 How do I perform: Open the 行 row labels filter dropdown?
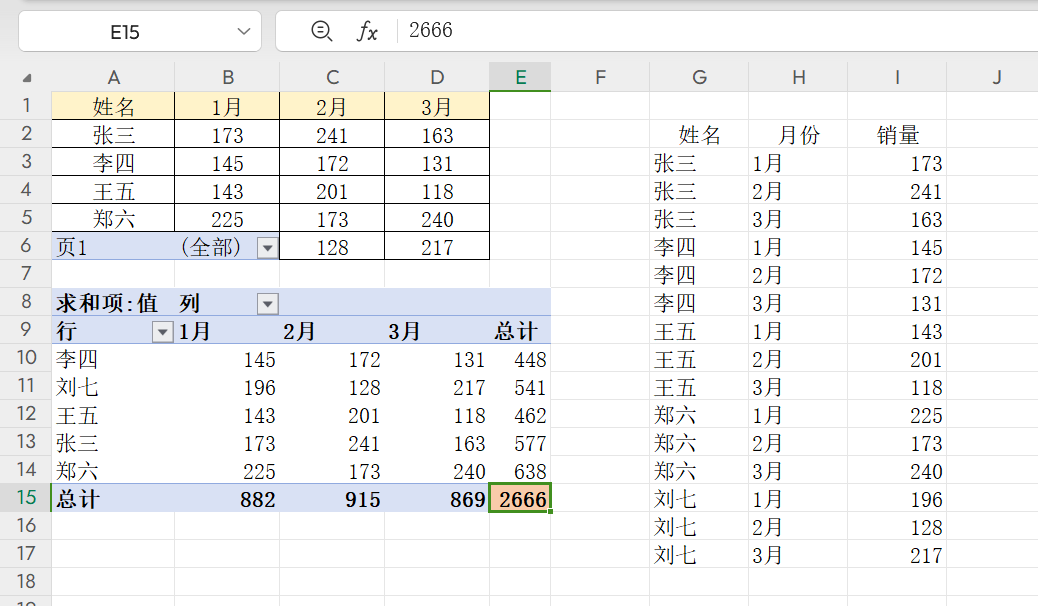(x=161, y=331)
